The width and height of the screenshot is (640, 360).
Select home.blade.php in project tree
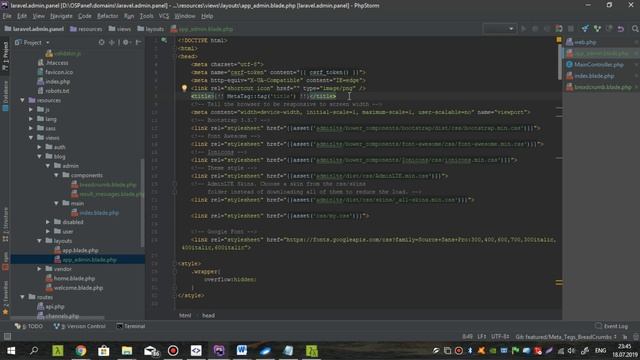click(x=70, y=278)
